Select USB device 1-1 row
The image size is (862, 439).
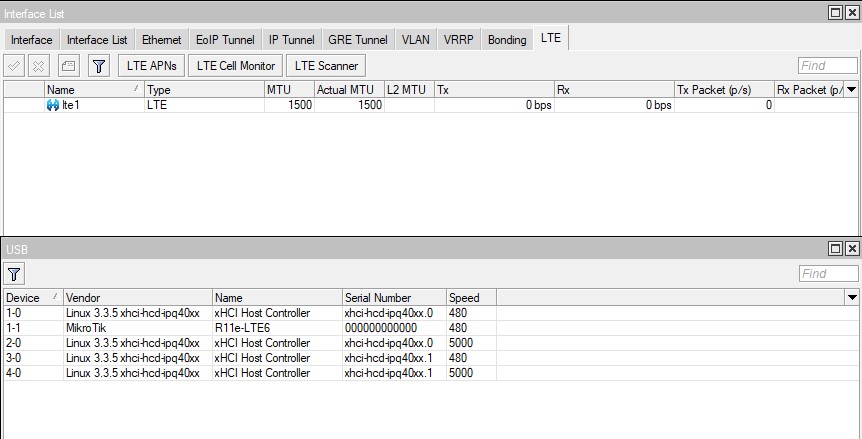pyautogui.click(x=430, y=328)
